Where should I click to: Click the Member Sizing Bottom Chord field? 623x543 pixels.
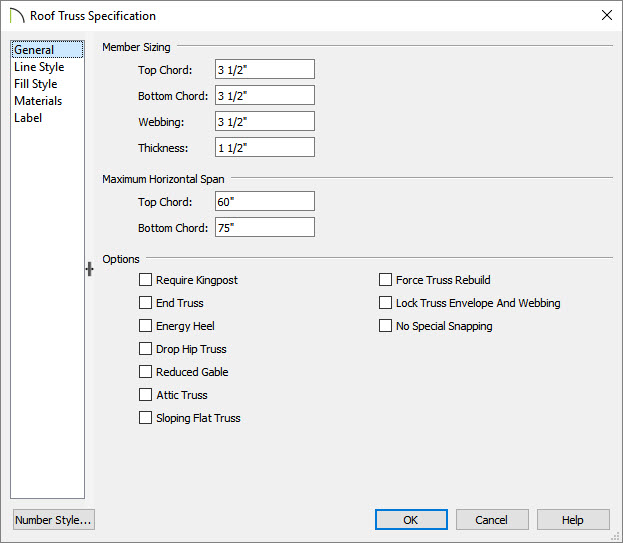tap(265, 95)
